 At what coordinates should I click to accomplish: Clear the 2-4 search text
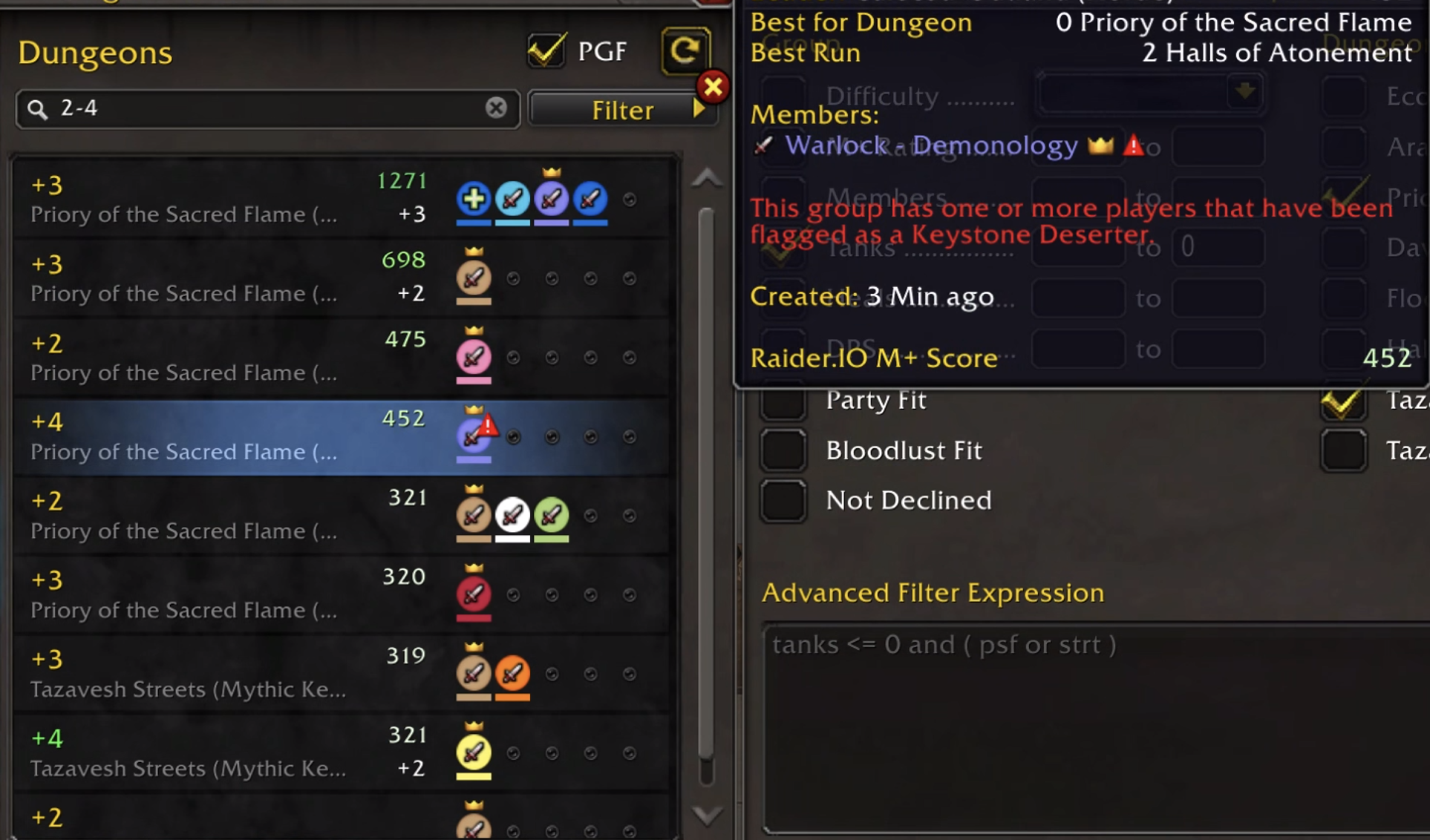(x=496, y=108)
